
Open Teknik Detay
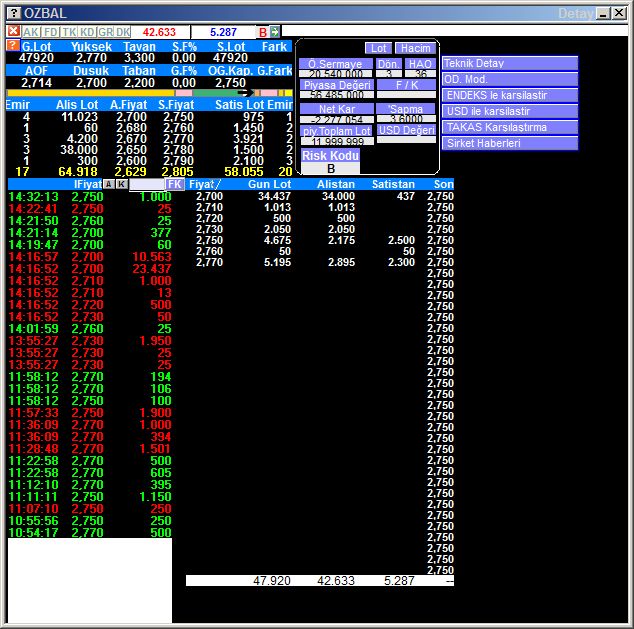(x=510, y=63)
